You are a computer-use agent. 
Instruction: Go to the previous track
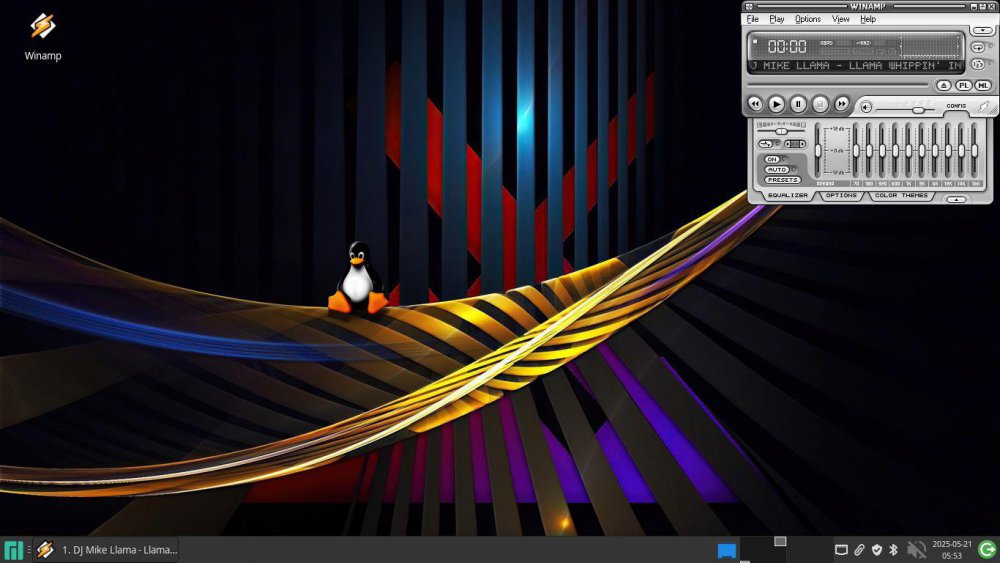755,104
